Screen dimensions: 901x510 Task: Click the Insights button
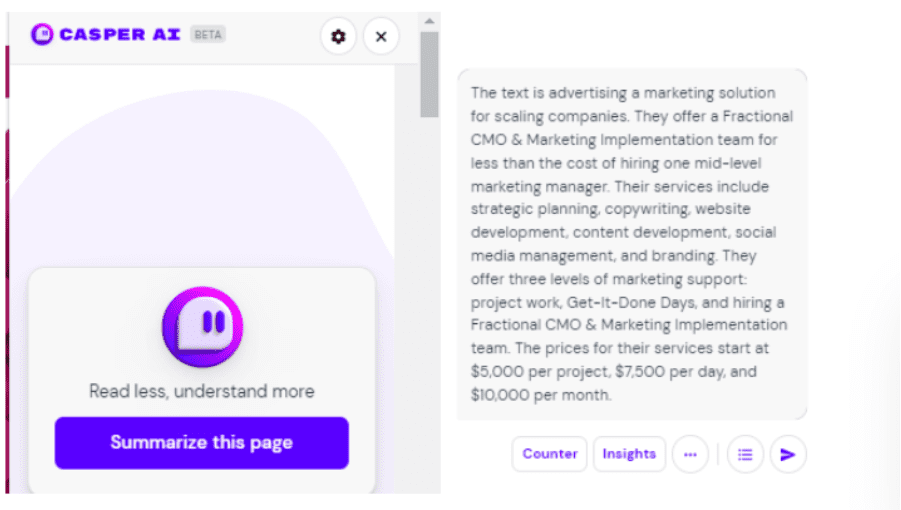point(629,454)
